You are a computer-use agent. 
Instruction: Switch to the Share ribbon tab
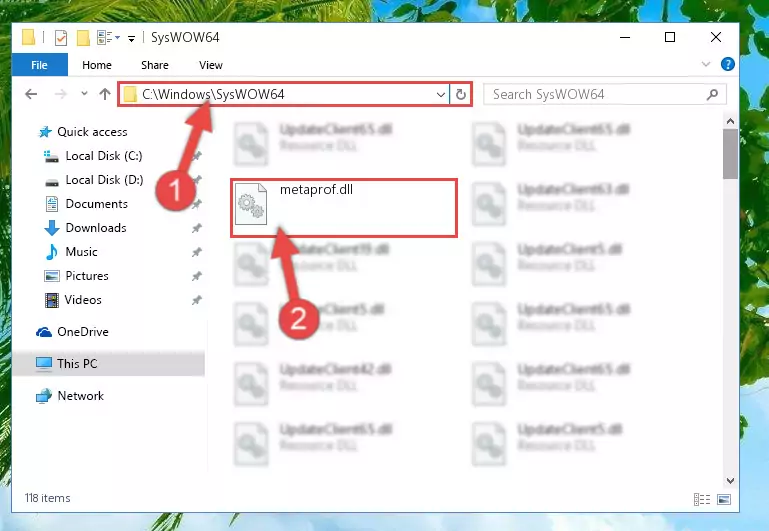point(155,65)
